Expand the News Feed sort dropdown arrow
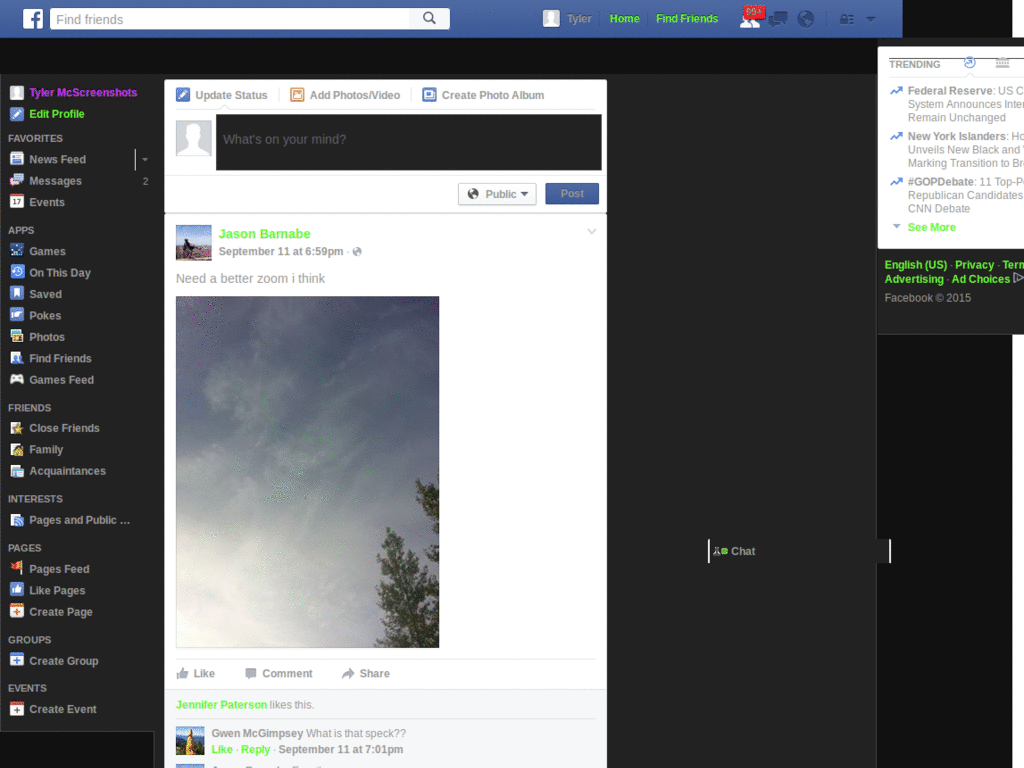 pos(145,159)
